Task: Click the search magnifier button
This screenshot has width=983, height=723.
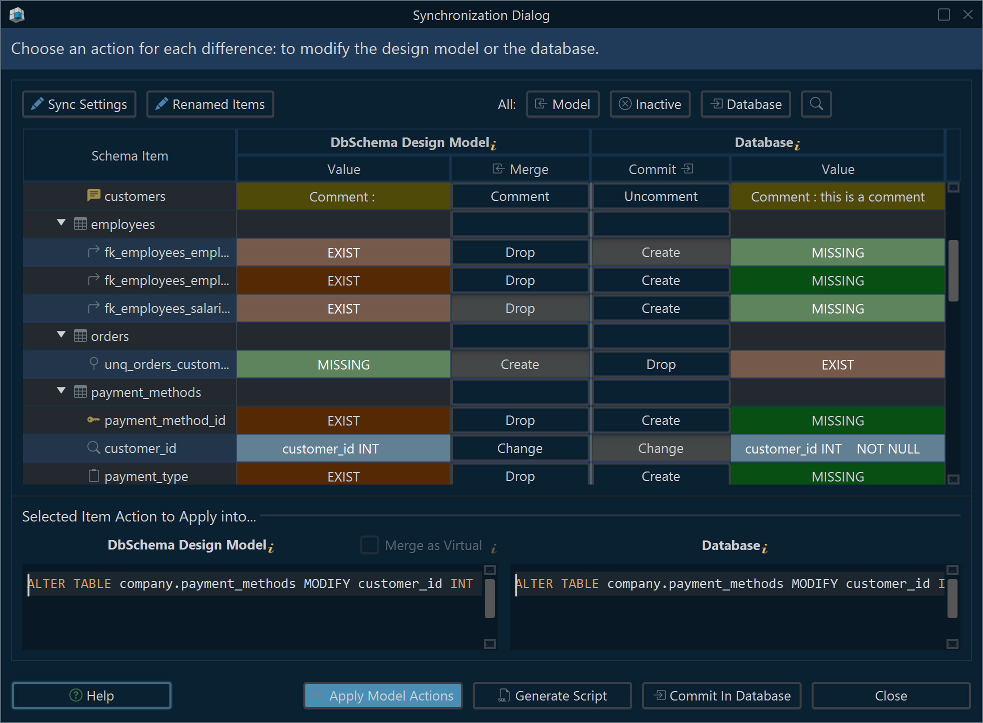Action: [816, 104]
